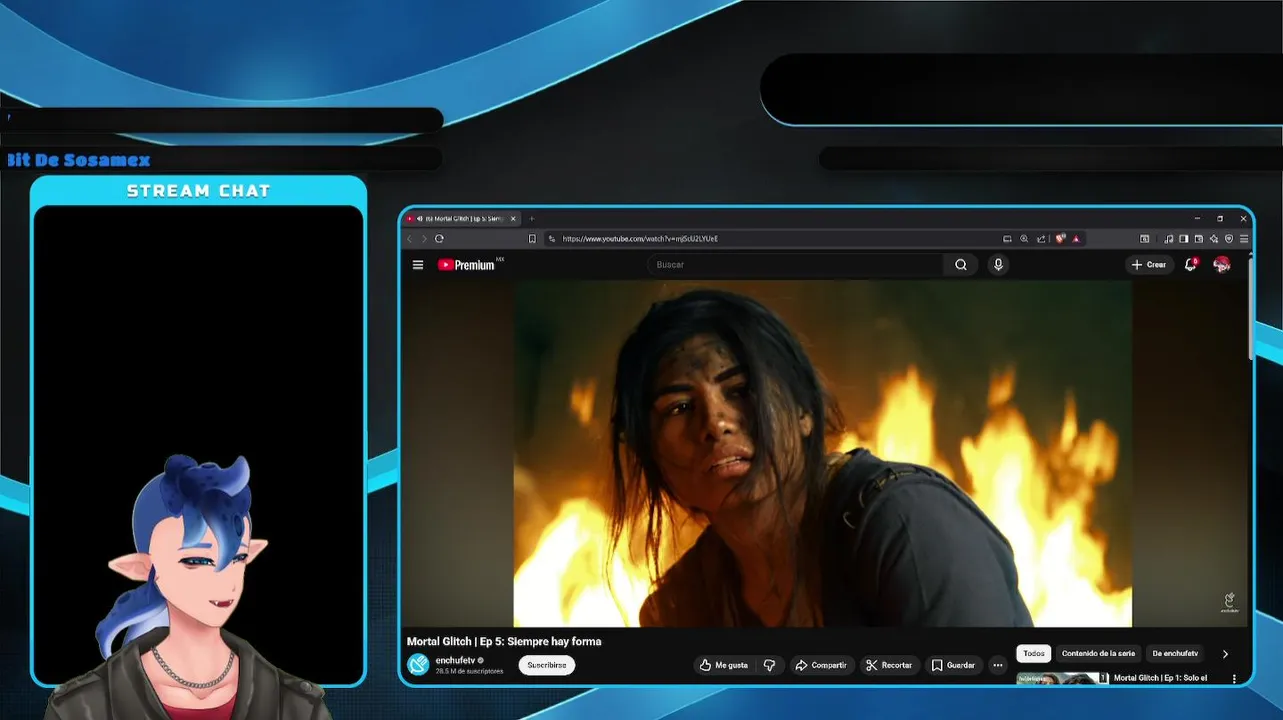Open the browser main menu (three lines)
Viewport: 1283px width, 720px height.
click(1244, 239)
